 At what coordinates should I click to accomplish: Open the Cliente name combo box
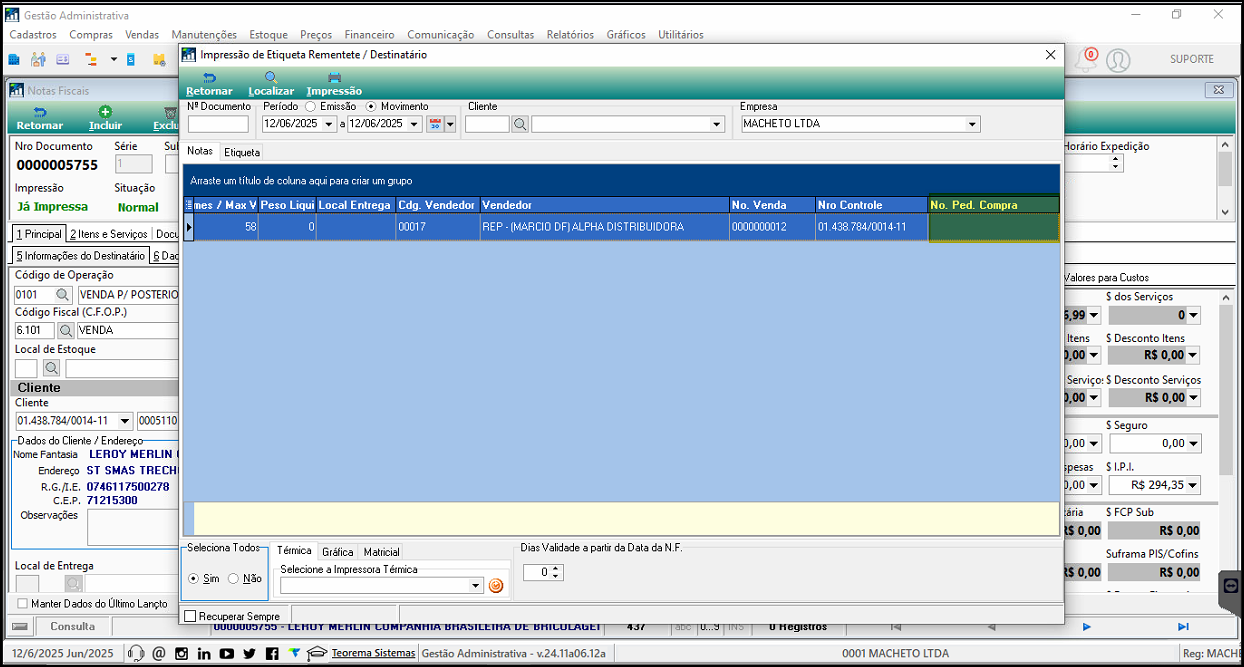pyautogui.click(x=716, y=124)
